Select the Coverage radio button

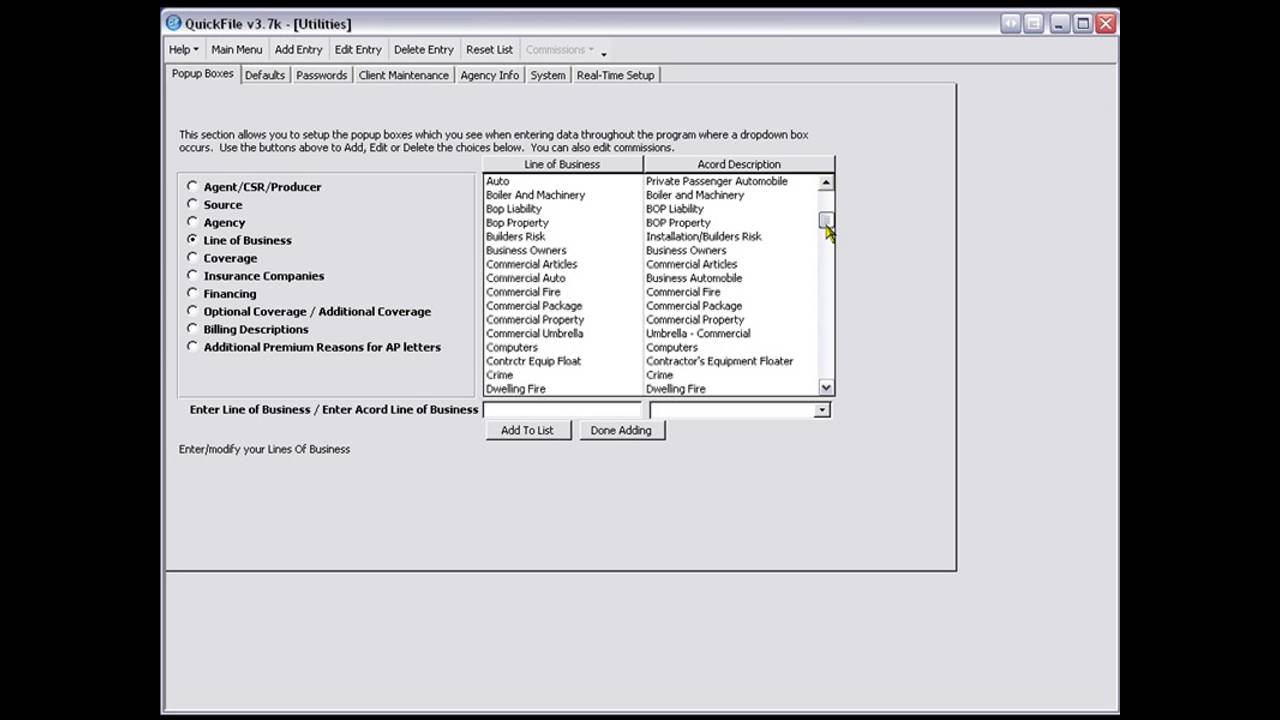coord(192,258)
